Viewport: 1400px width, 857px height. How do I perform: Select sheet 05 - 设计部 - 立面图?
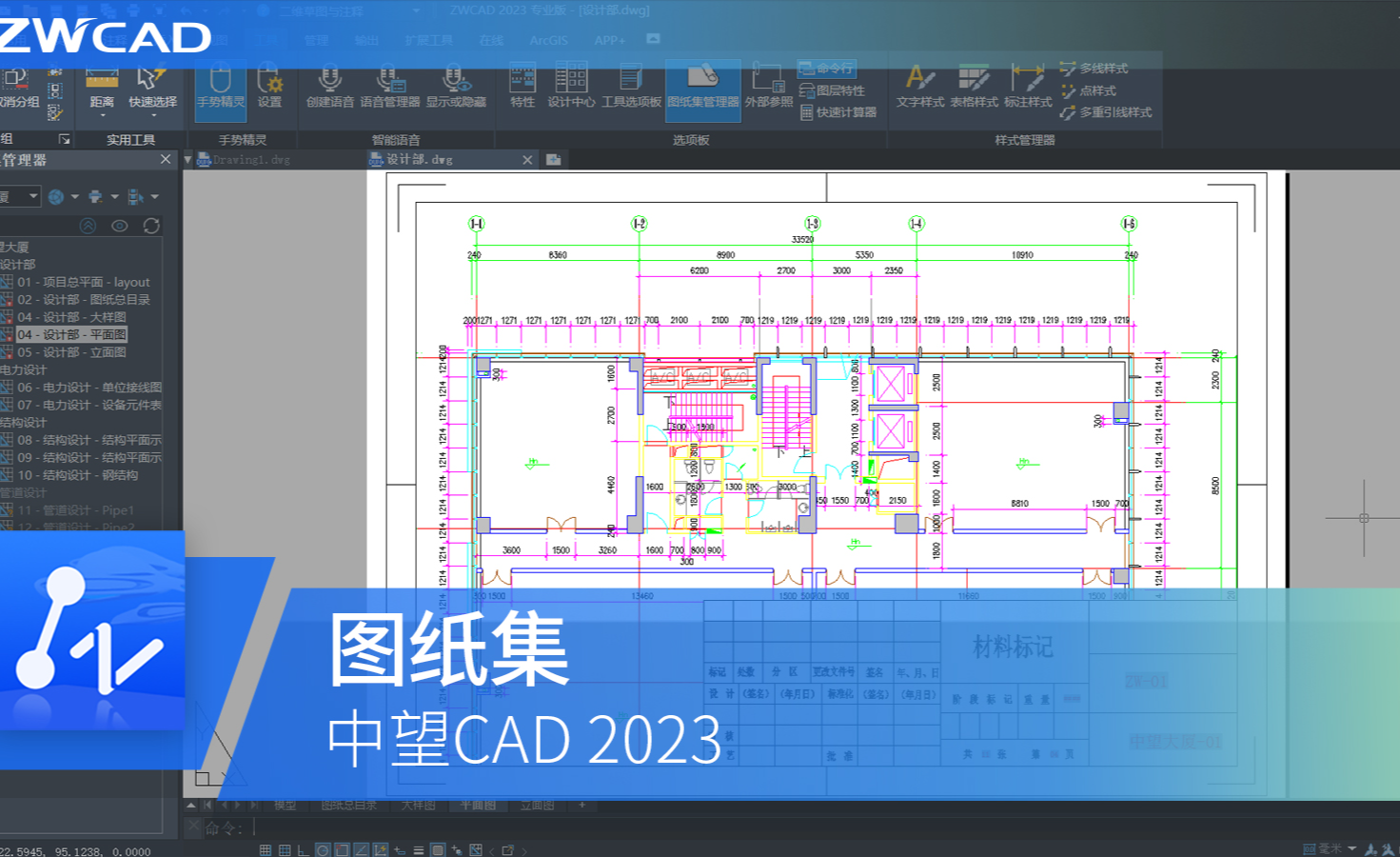(71, 352)
